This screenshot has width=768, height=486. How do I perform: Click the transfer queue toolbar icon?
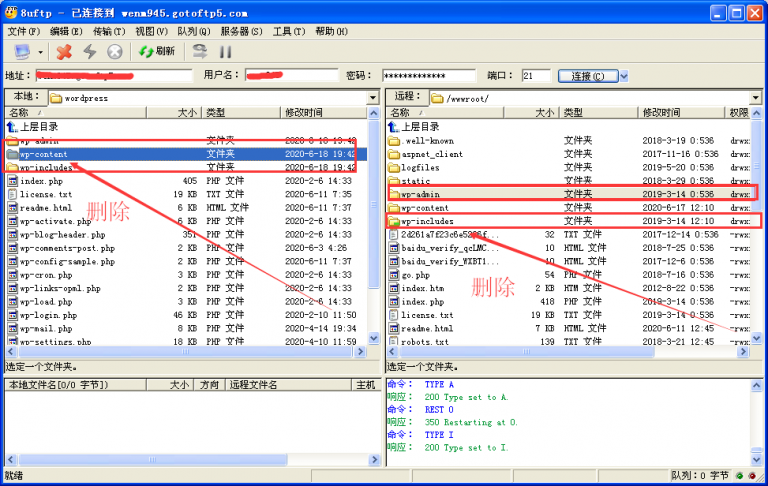199,51
